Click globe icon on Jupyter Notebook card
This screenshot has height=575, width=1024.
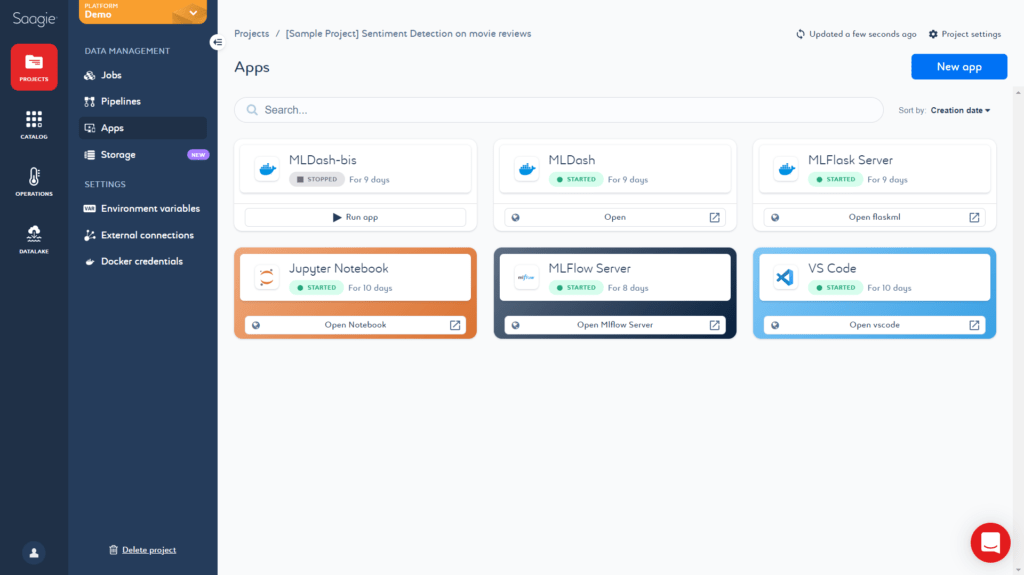[x=256, y=325]
